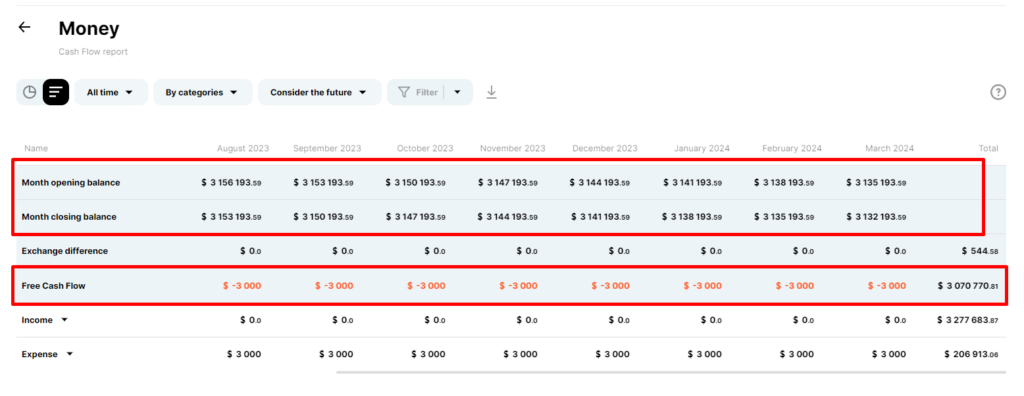
Task: Open the By categories dropdown
Action: pyautogui.click(x=202, y=92)
